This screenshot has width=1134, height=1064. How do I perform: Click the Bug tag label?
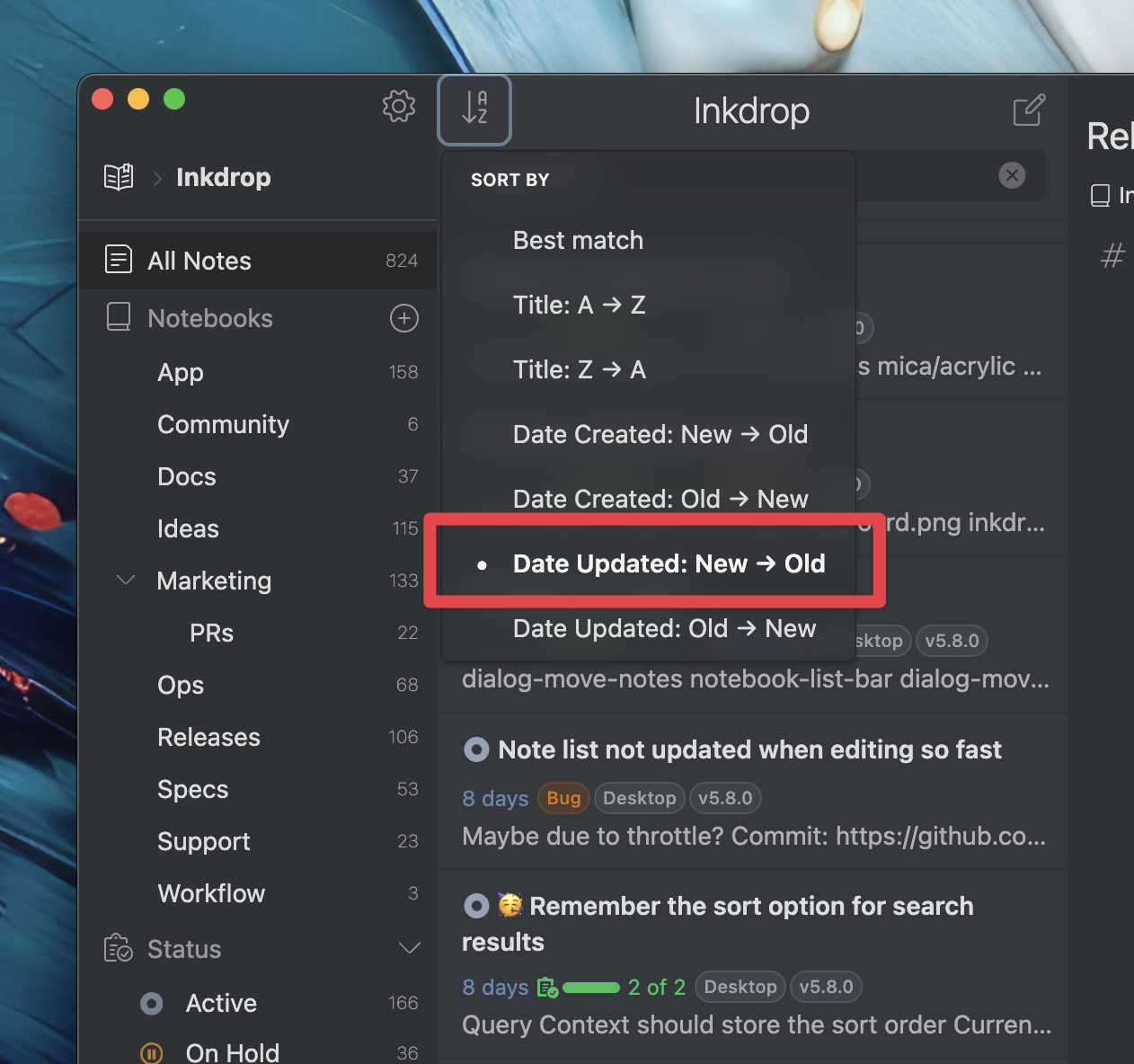point(563,798)
